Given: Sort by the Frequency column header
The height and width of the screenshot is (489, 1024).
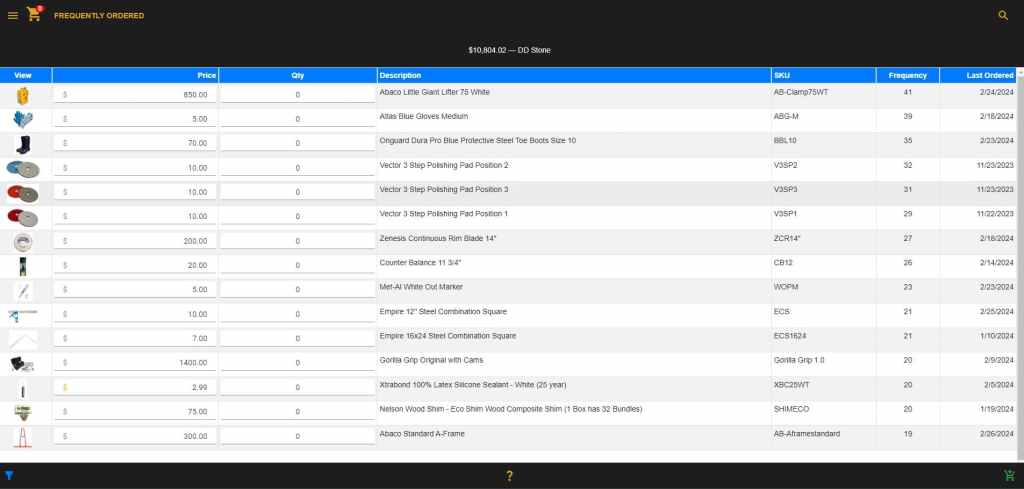Looking at the screenshot, I should pos(907,75).
